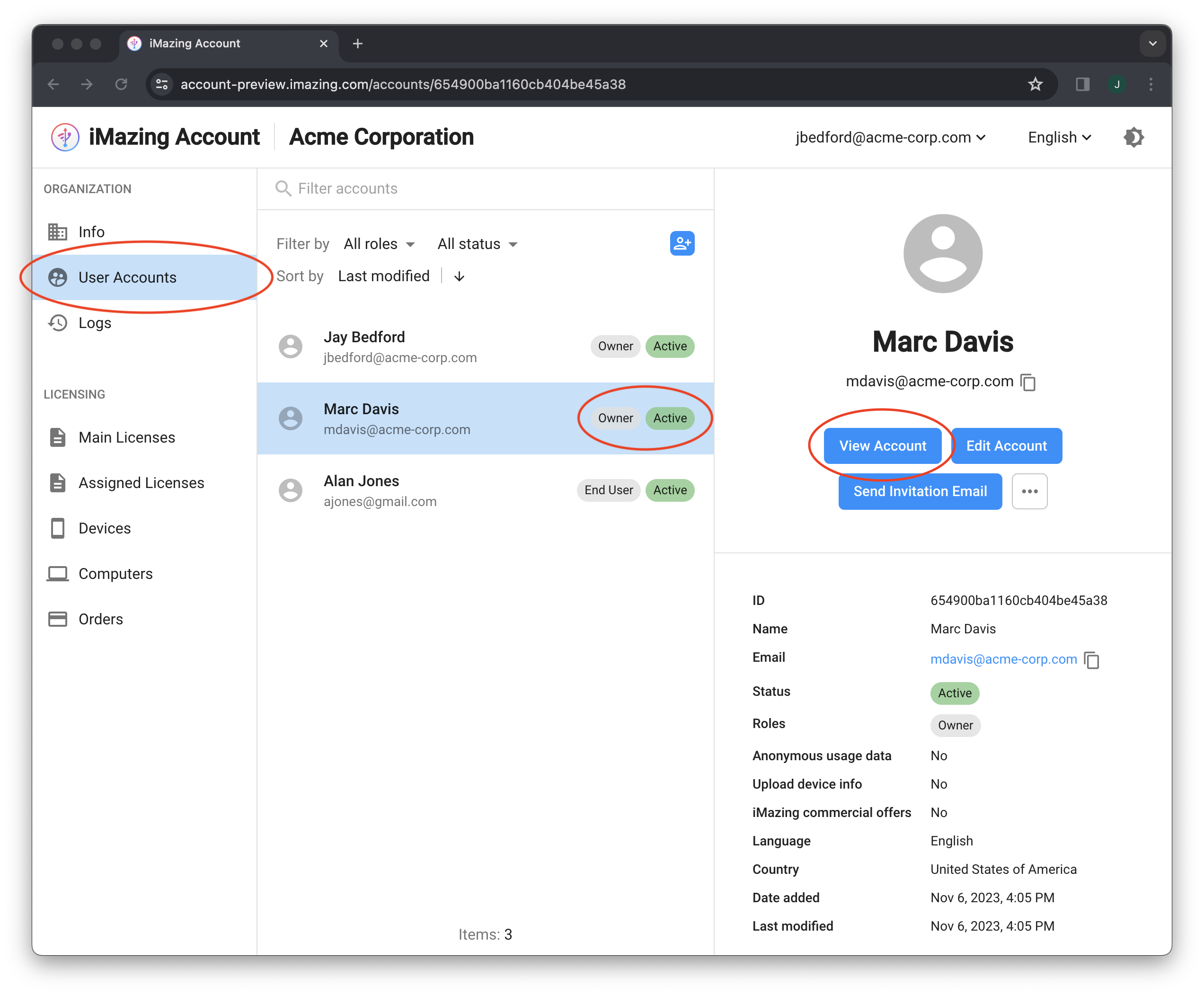
Task: Click the Active badge in the Status row
Action: tap(954, 693)
